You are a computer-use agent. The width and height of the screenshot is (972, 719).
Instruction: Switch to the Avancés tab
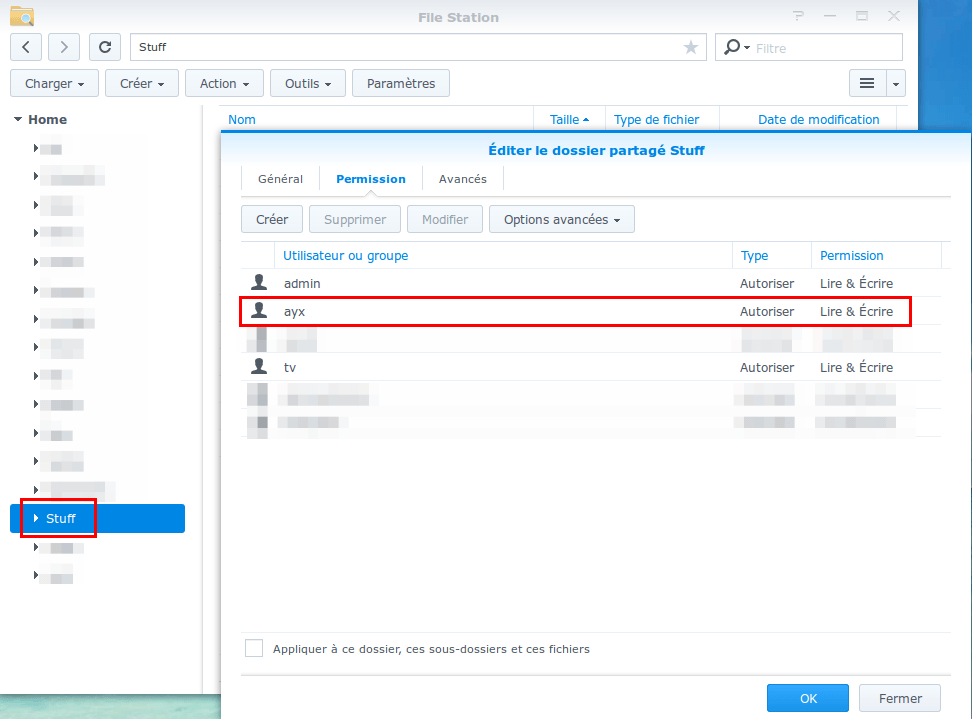[x=462, y=179]
